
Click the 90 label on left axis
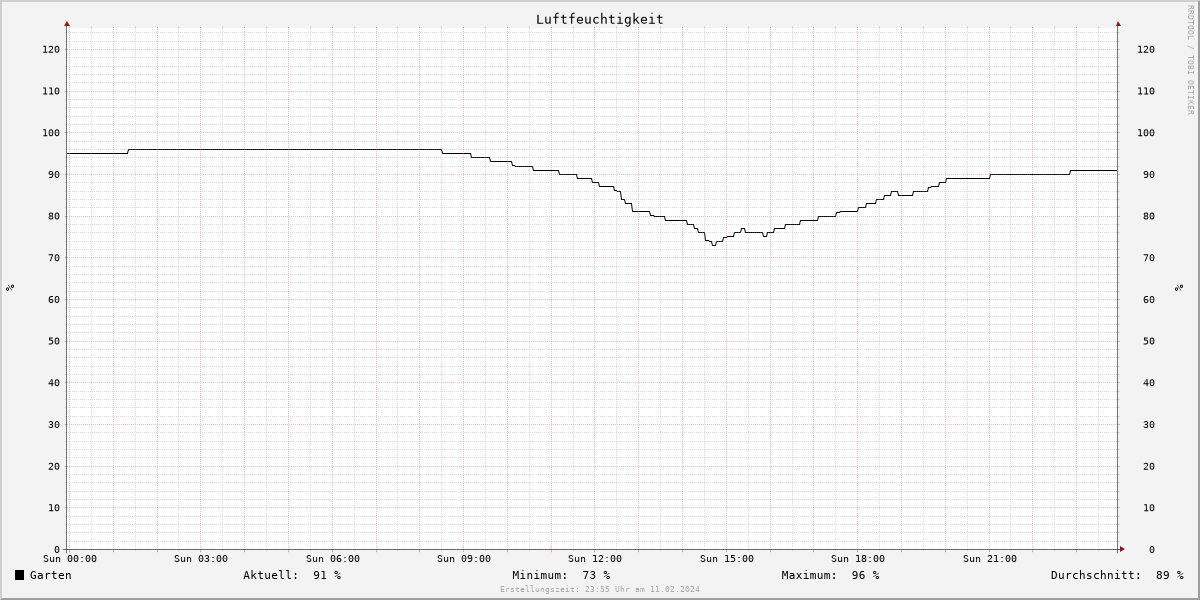pos(54,174)
